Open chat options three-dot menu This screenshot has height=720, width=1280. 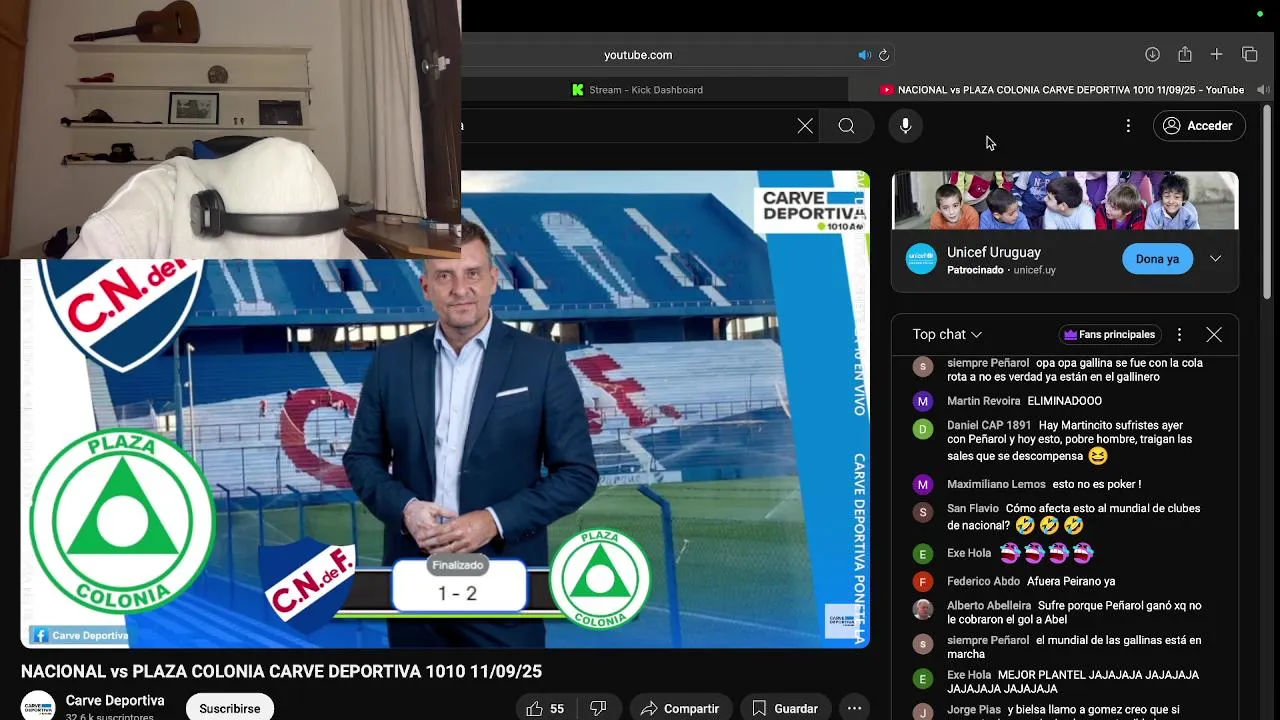tap(1179, 335)
